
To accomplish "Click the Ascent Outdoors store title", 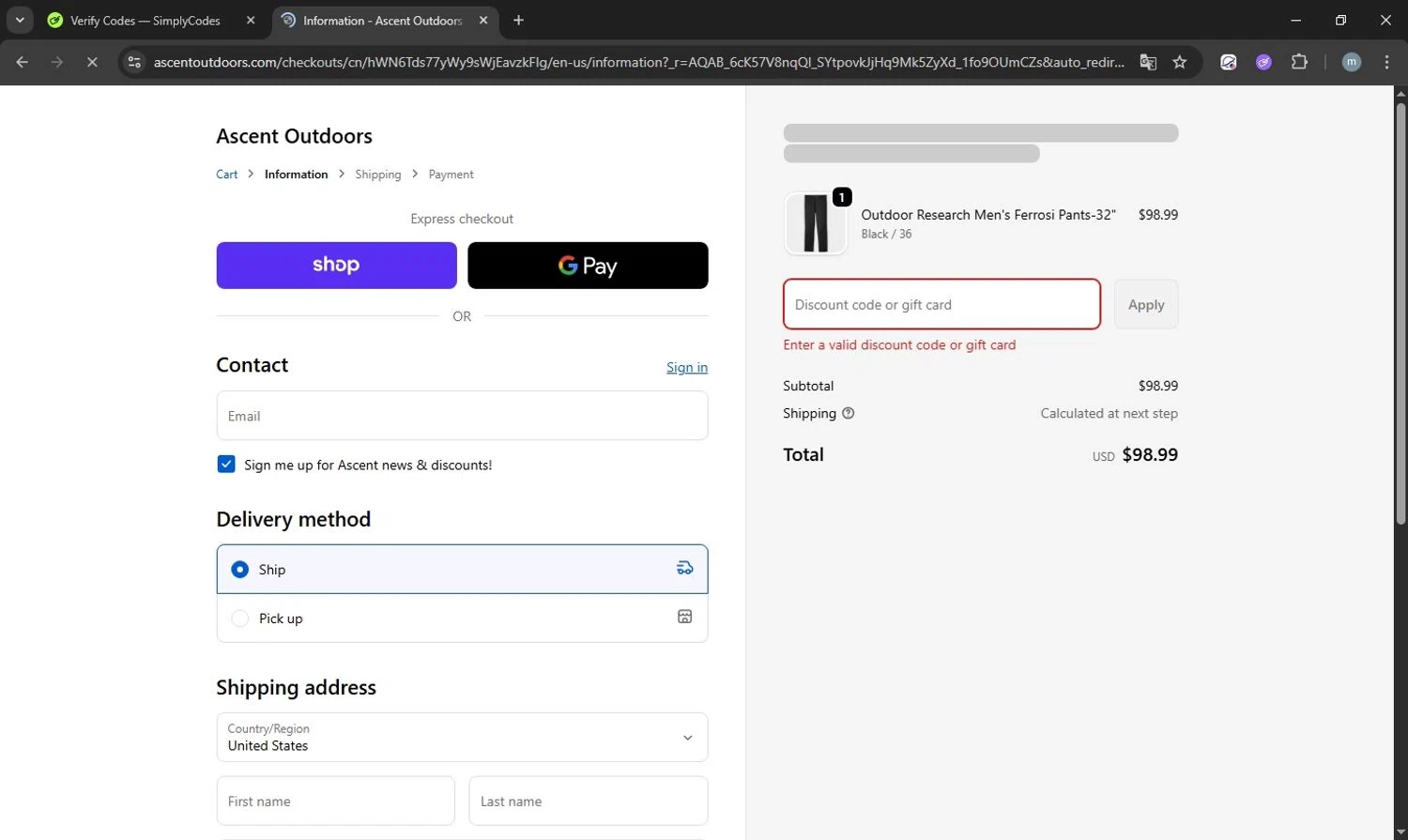I will (x=294, y=136).
